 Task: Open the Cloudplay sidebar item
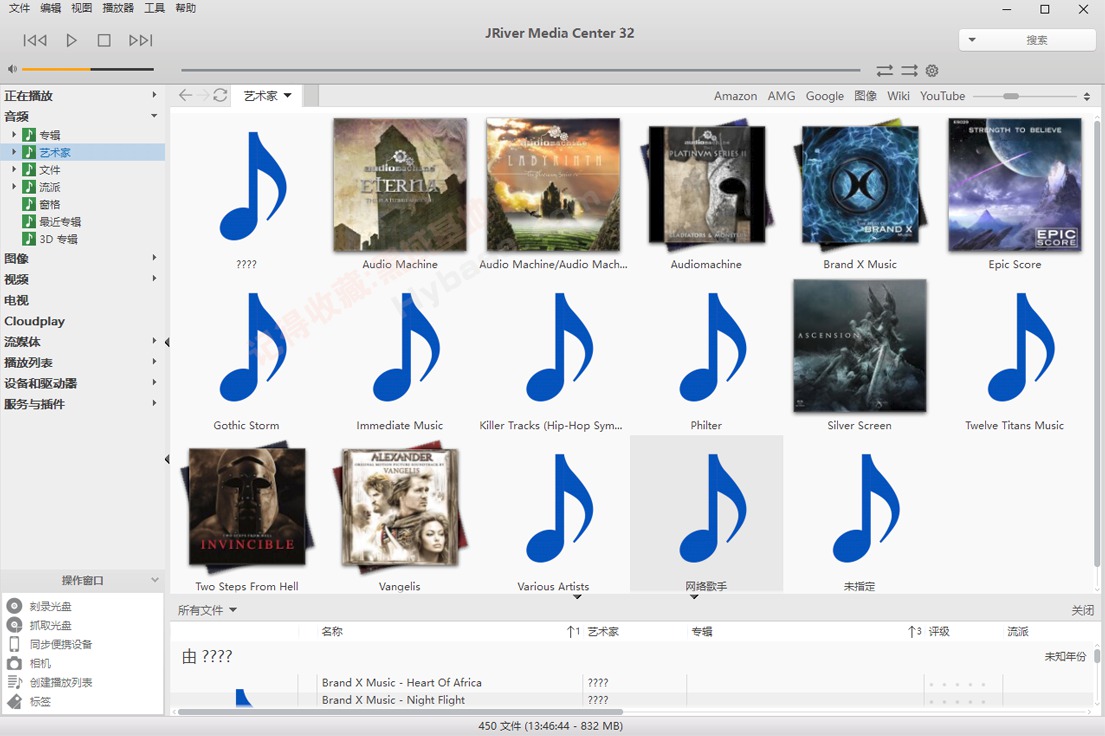pos(35,321)
